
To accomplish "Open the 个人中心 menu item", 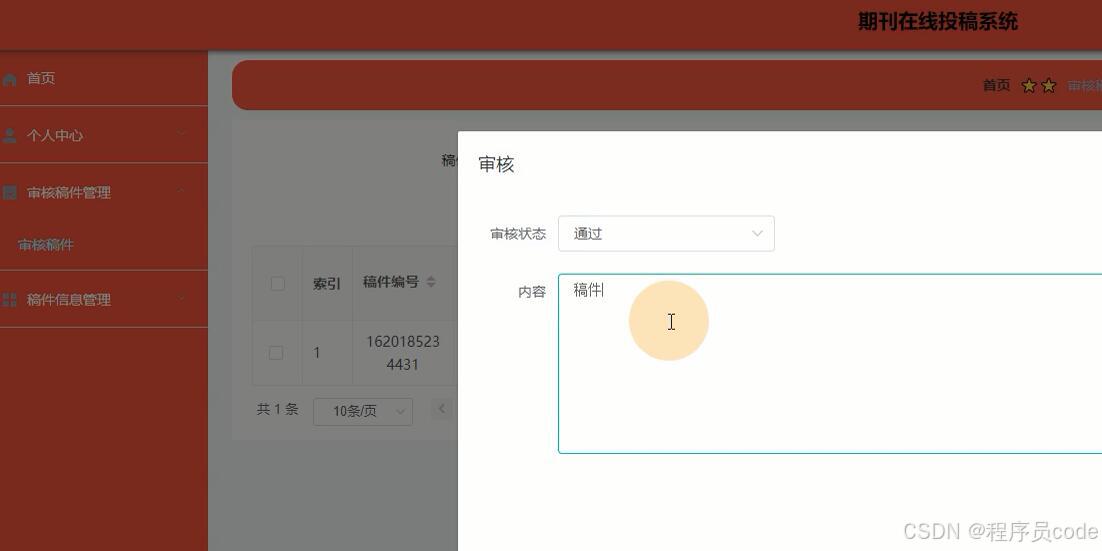I will point(103,135).
